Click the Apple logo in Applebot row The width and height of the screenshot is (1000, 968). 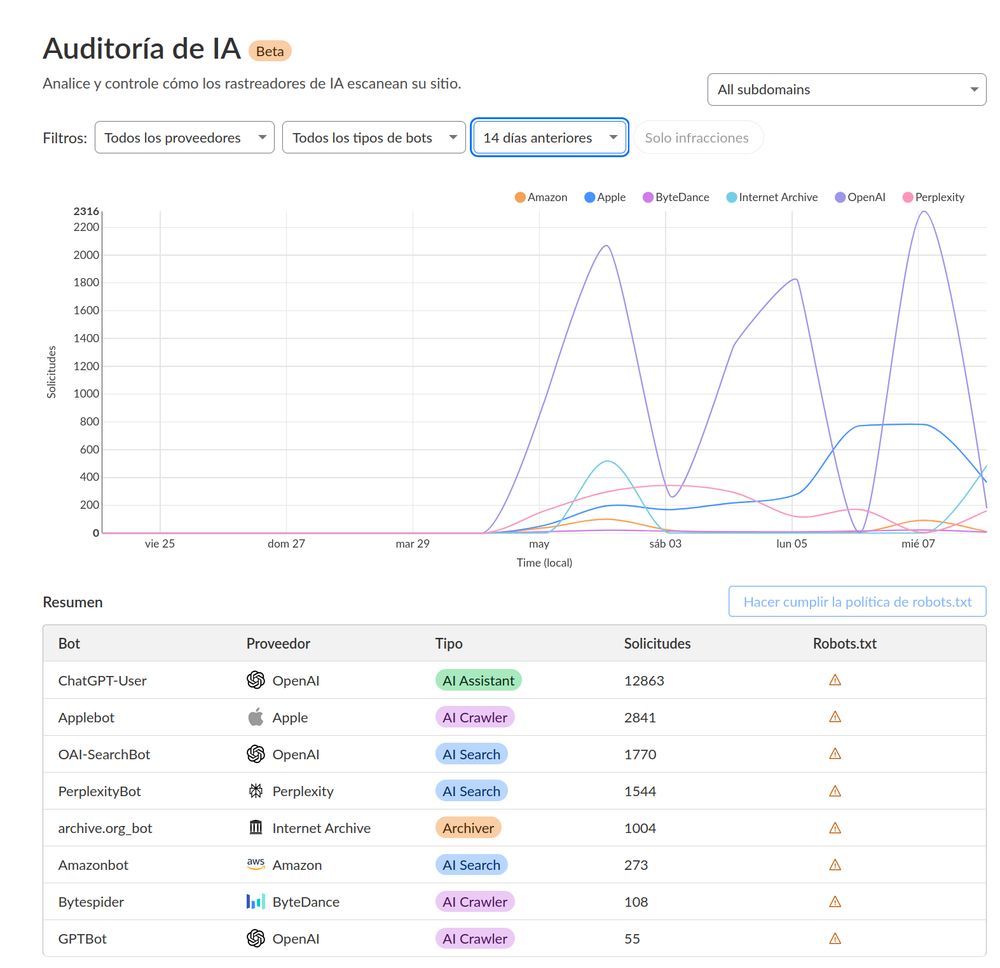click(x=256, y=717)
